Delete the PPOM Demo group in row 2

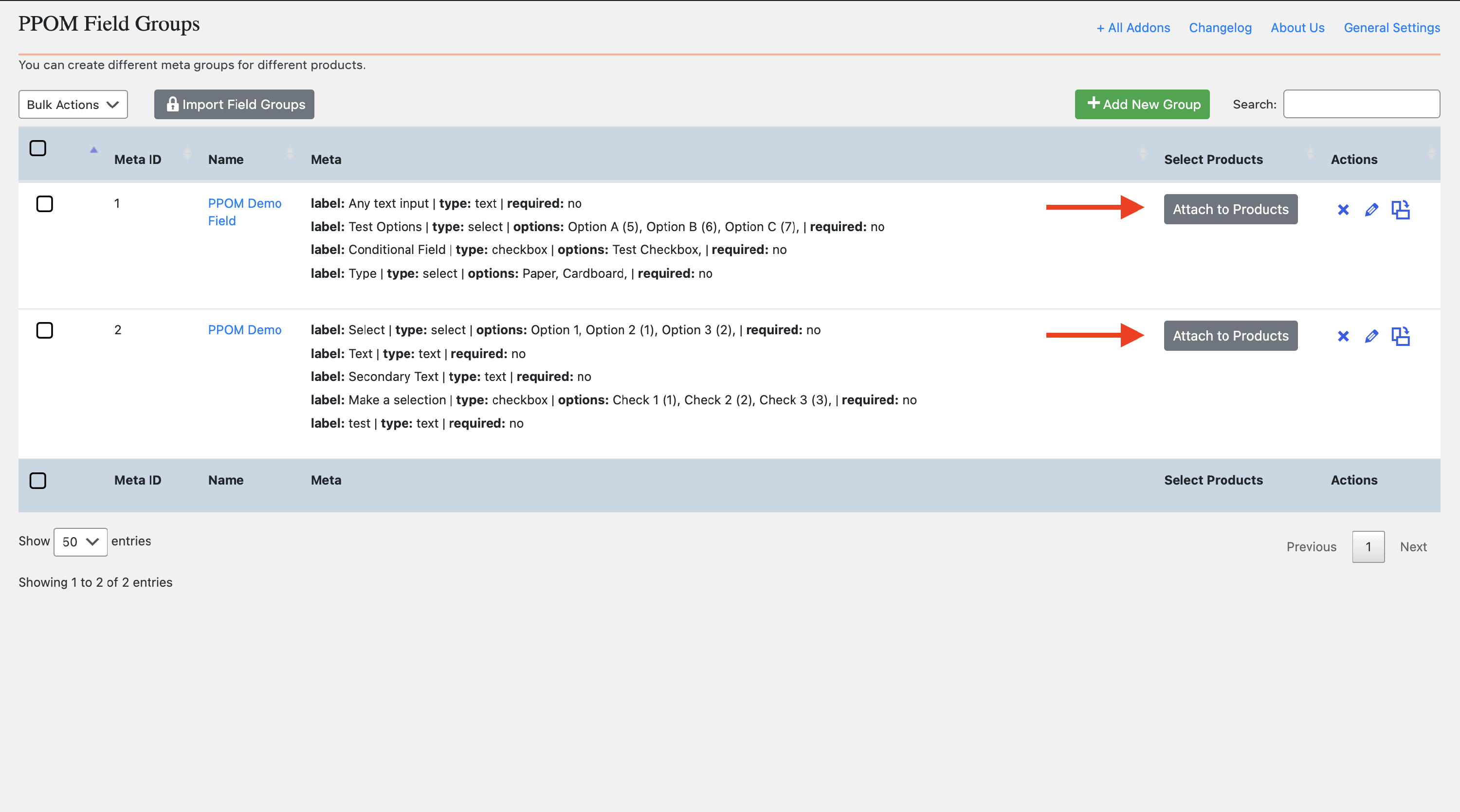click(1343, 336)
